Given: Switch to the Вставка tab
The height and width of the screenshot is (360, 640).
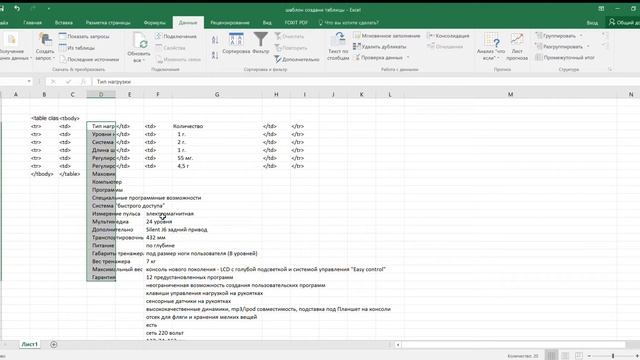Looking at the screenshot, I should point(64,23).
